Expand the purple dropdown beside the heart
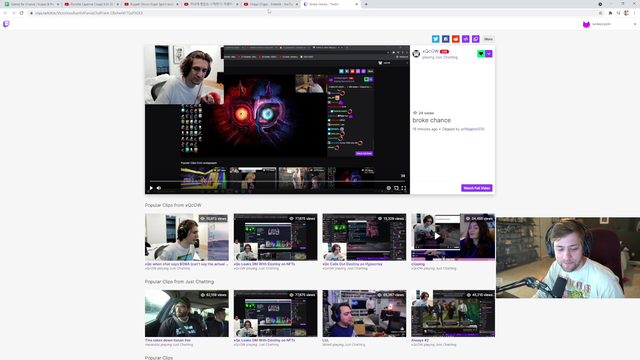 [x=489, y=53]
